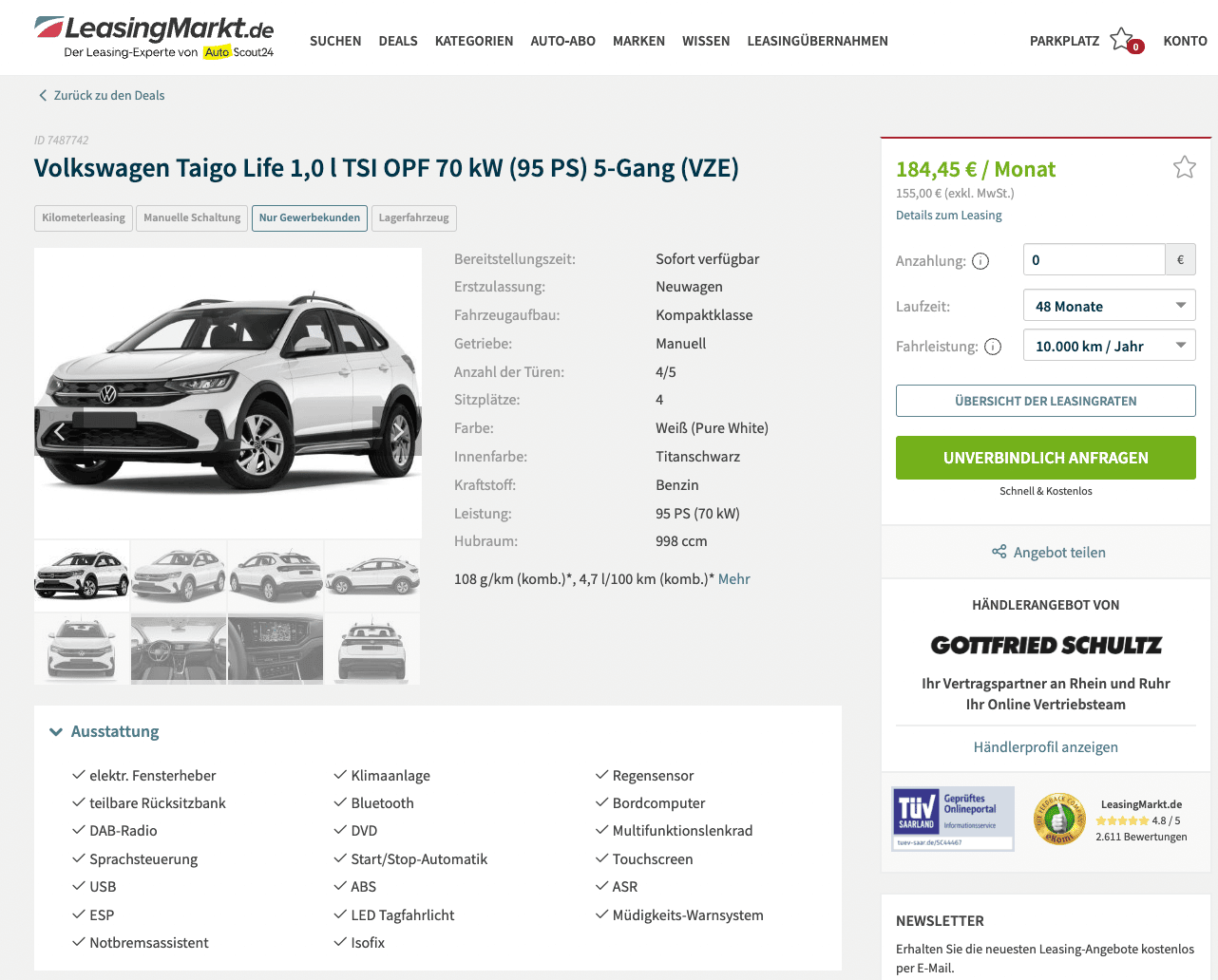
Task: Open the Laufzeit 48 Monate dropdown
Action: click(1109, 306)
